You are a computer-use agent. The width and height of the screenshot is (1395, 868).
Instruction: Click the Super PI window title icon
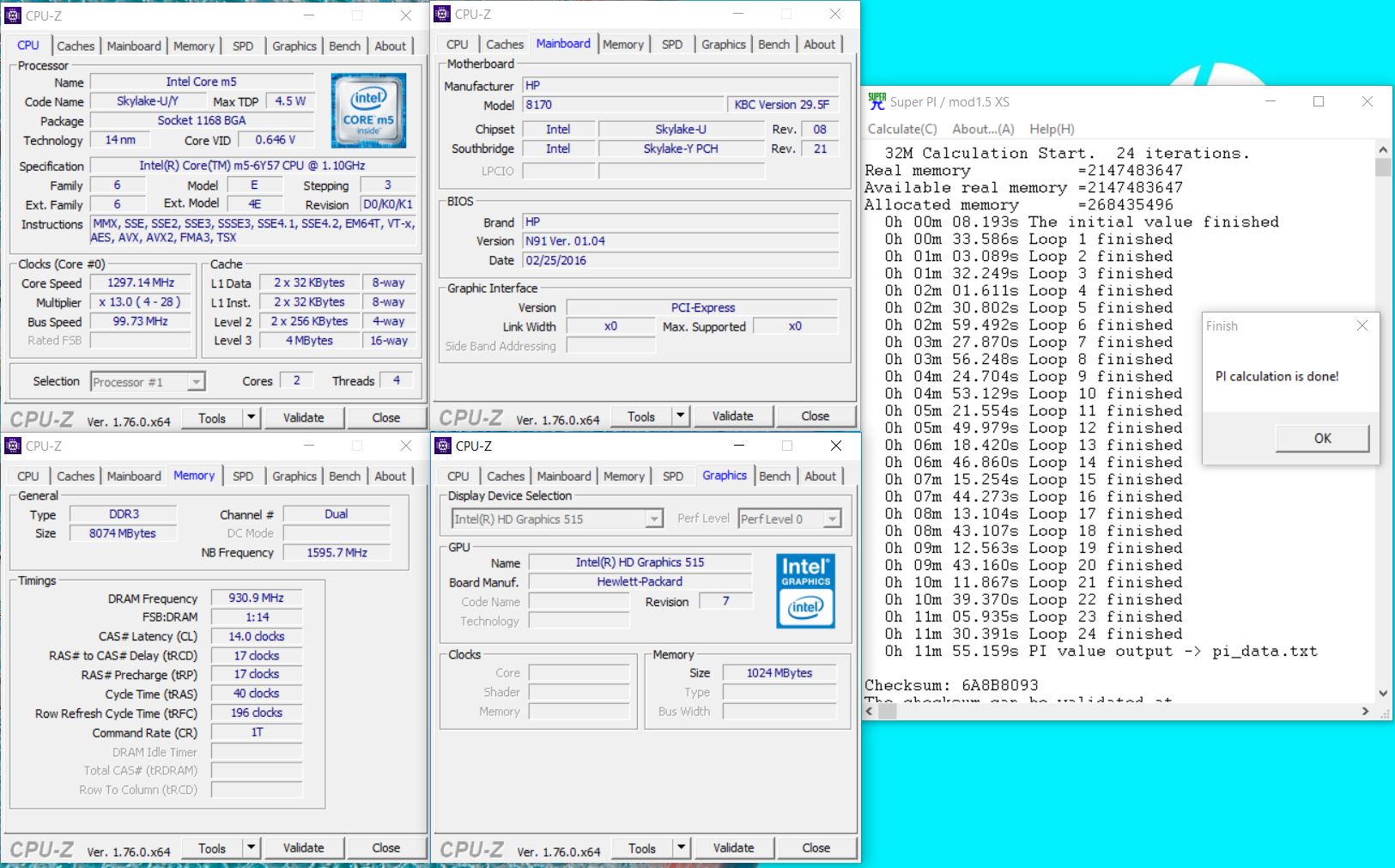point(876,101)
